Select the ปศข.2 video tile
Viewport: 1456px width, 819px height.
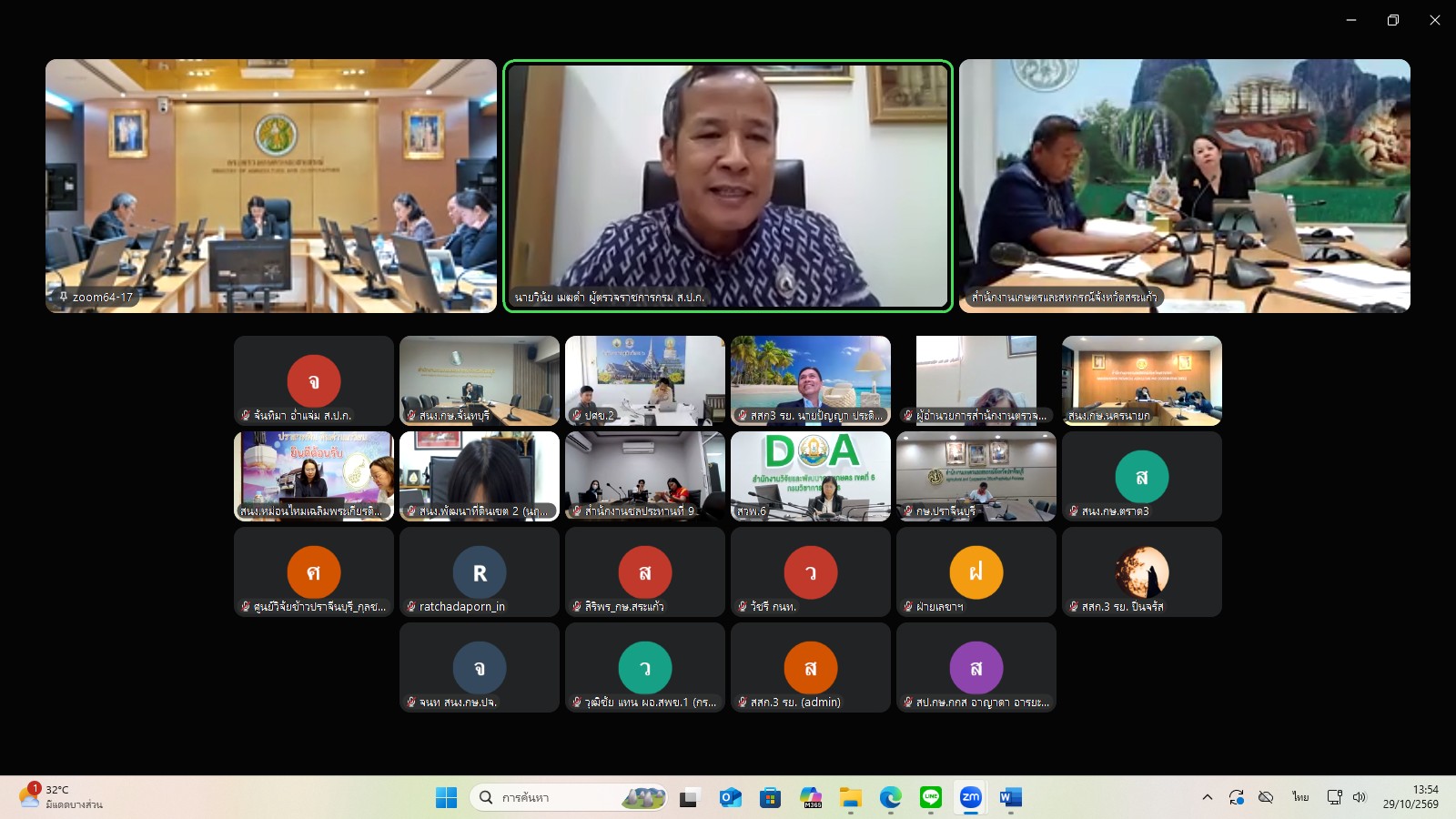(x=645, y=380)
